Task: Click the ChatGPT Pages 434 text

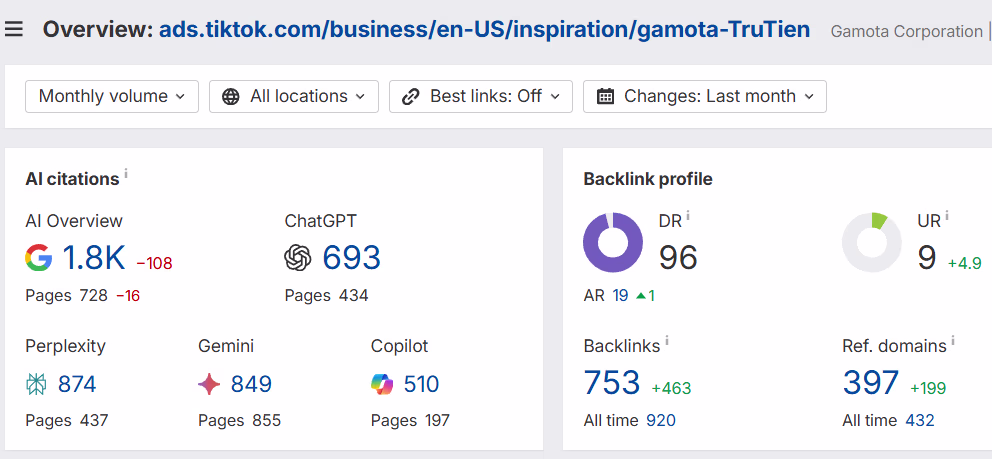Action: coord(326,295)
